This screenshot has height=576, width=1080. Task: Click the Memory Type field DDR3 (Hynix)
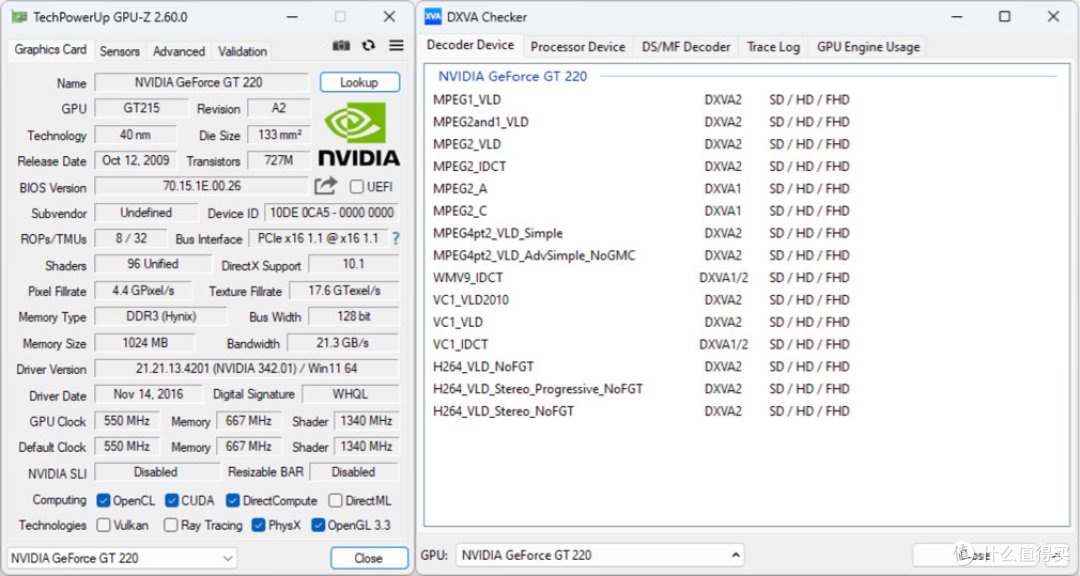pos(160,316)
